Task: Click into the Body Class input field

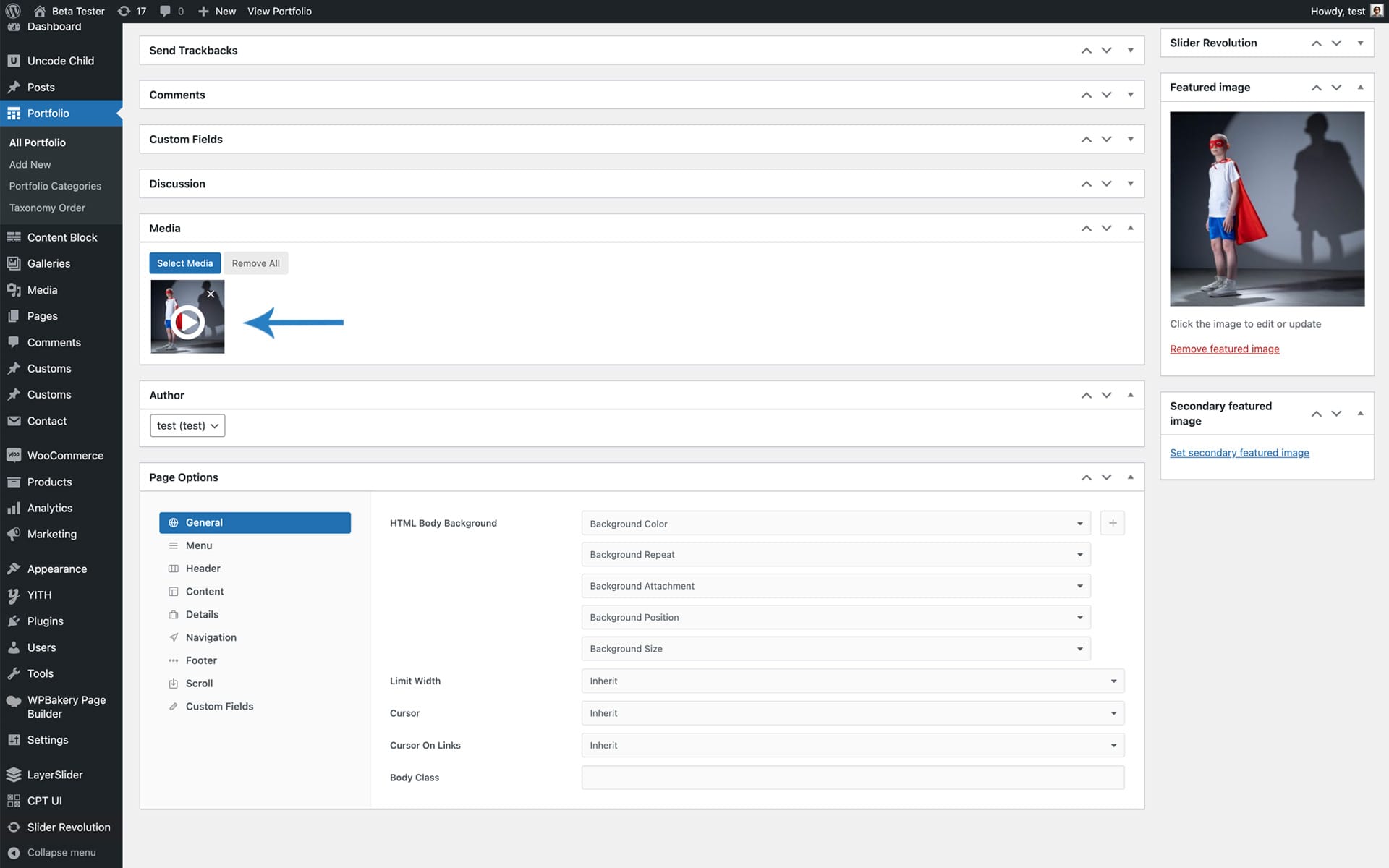Action: [852, 778]
